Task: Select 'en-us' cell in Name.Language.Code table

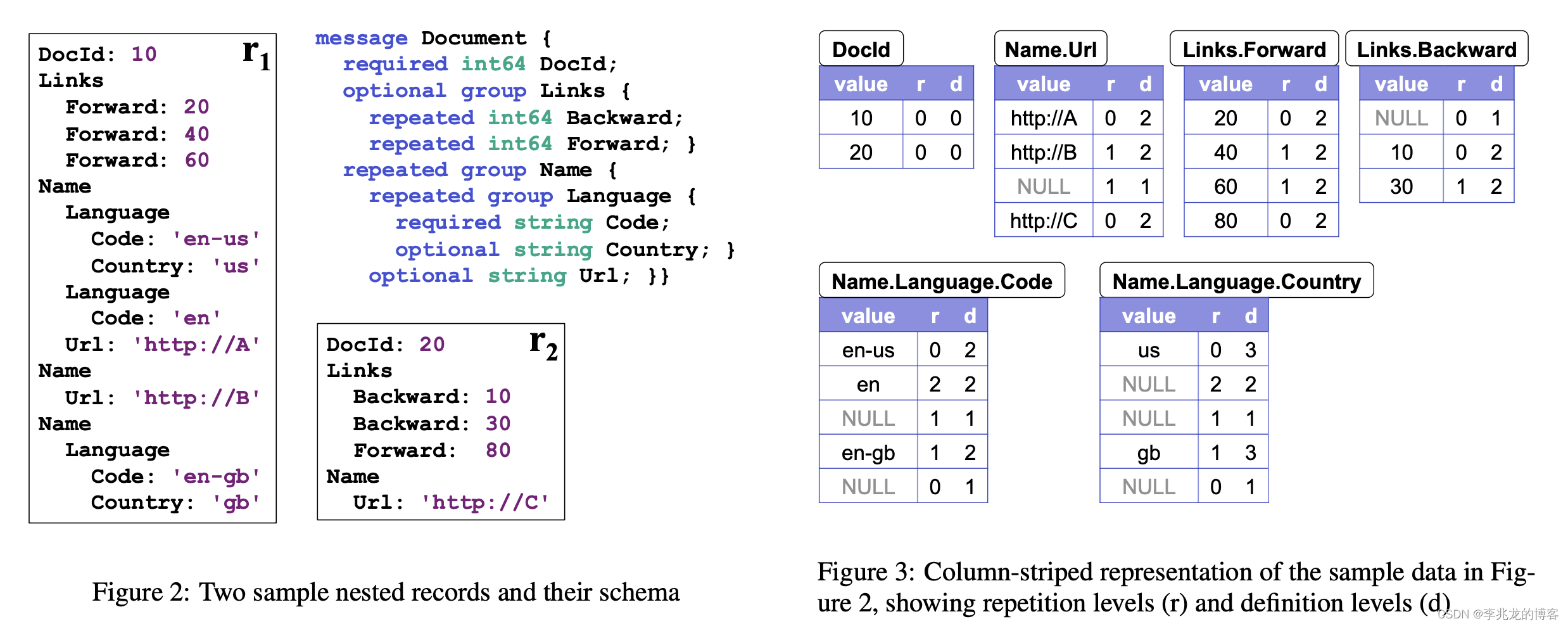Action: 868,350
